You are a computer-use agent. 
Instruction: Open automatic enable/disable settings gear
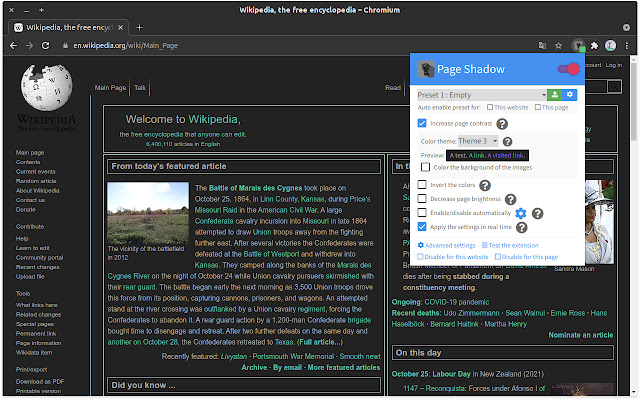(521, 213)
